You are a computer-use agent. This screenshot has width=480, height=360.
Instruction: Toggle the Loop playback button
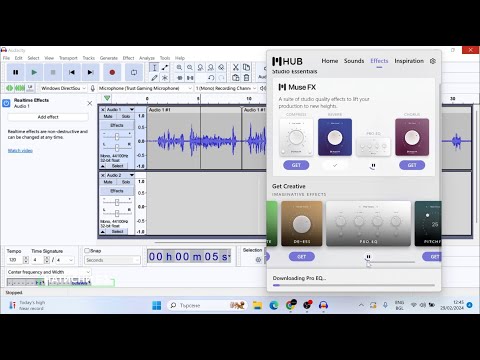(134, 72)
